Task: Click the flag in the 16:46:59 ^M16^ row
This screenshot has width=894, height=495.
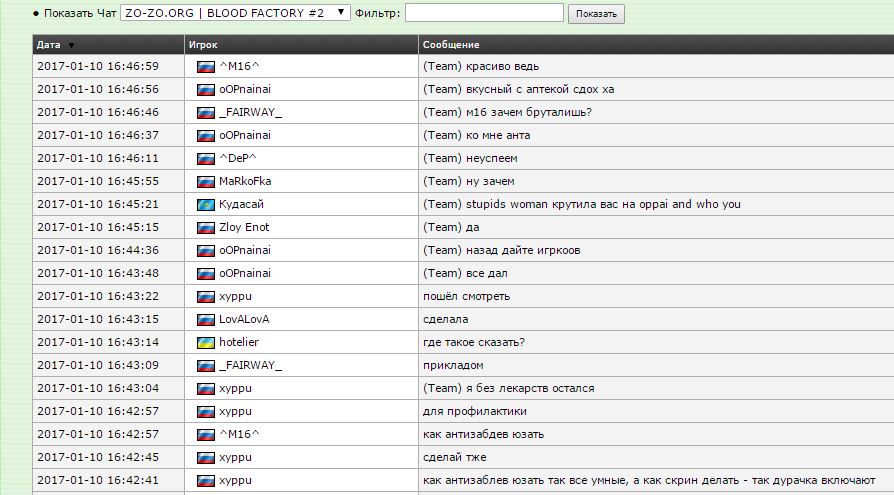Action: (x=206, y=66)
